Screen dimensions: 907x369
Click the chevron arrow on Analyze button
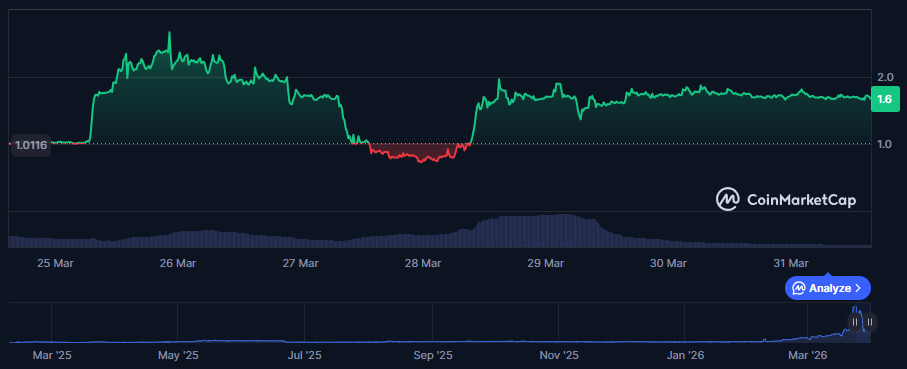point(858,288)
